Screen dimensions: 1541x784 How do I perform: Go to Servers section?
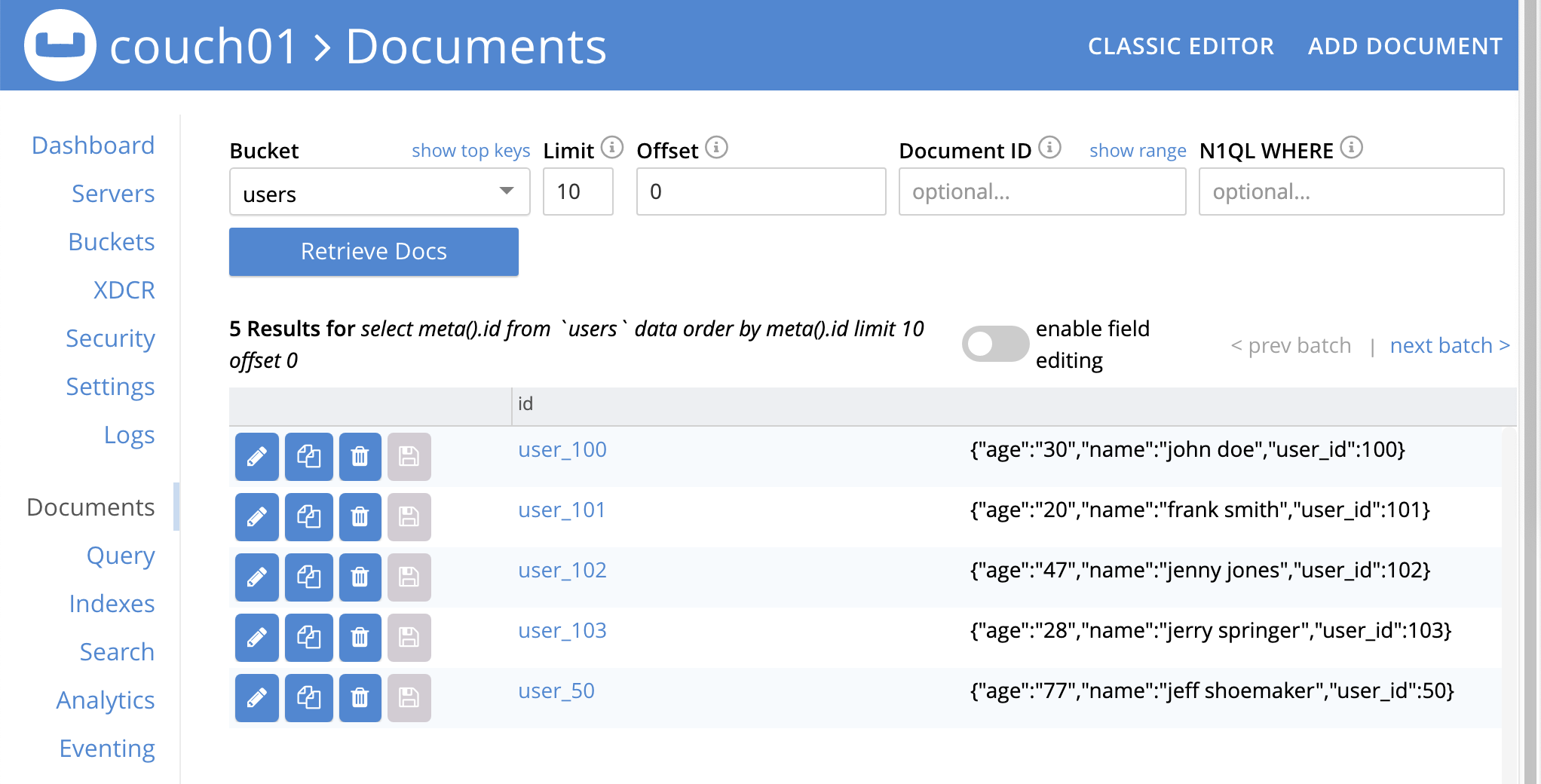(x=113, y=193)
